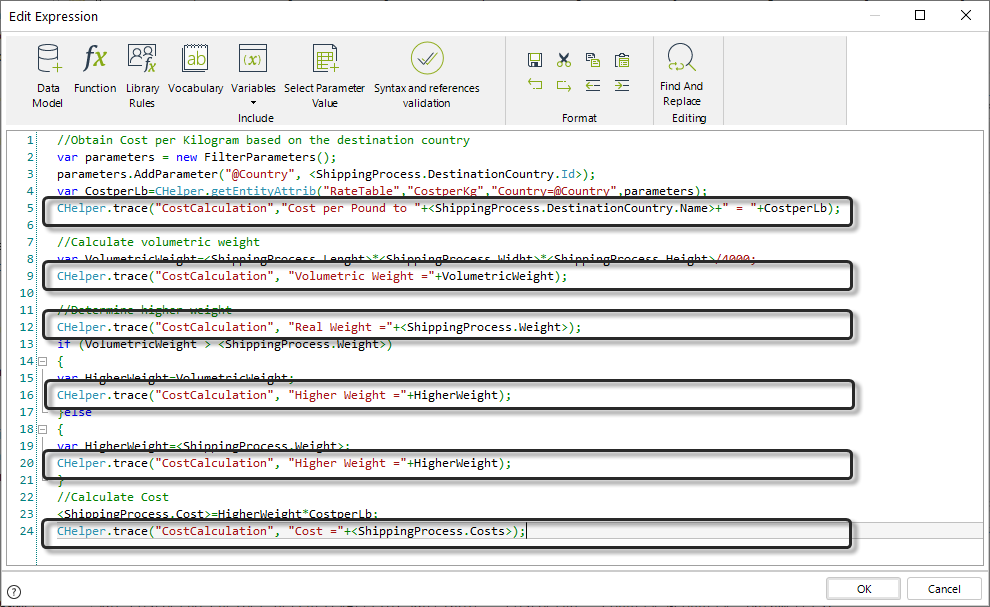Close the Edit Expression window

point(965,15)
